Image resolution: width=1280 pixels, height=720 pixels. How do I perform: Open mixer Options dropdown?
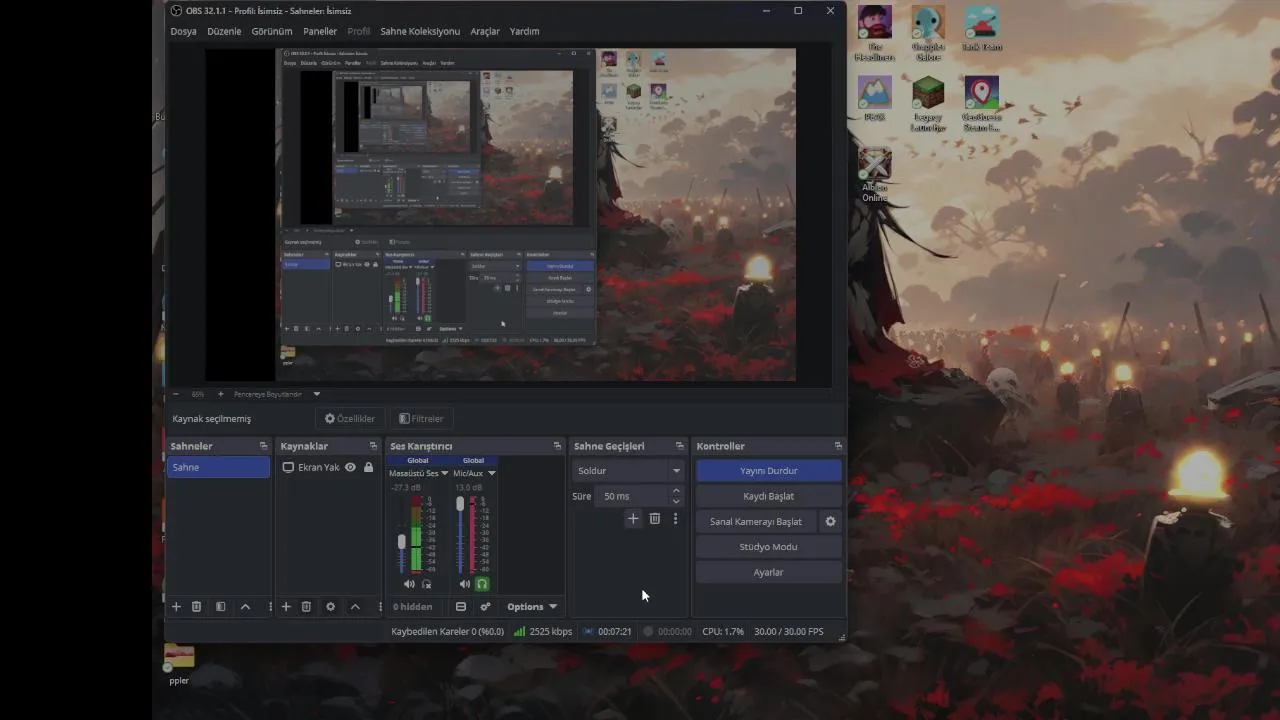click(532, 607)
